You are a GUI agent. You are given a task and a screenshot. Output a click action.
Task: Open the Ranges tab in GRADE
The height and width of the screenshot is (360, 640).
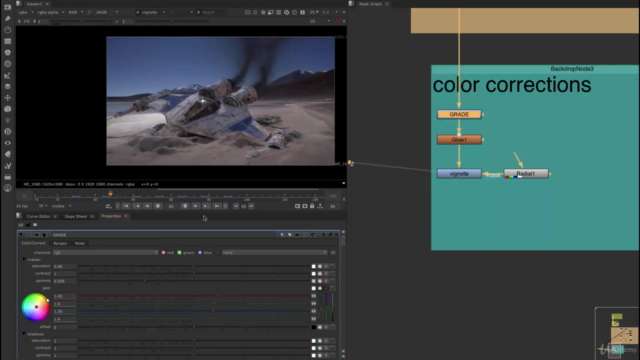[x=60, y=243]
